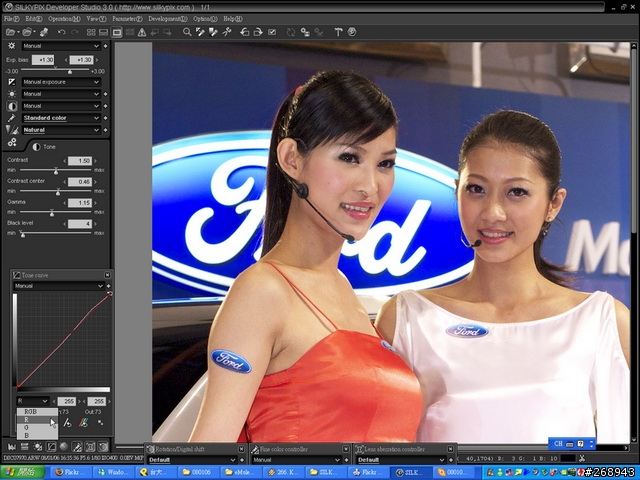This screenshot has height=480, width=640.
Task: Open the Tone curve Manual dropdown
Action: [59, 286]
